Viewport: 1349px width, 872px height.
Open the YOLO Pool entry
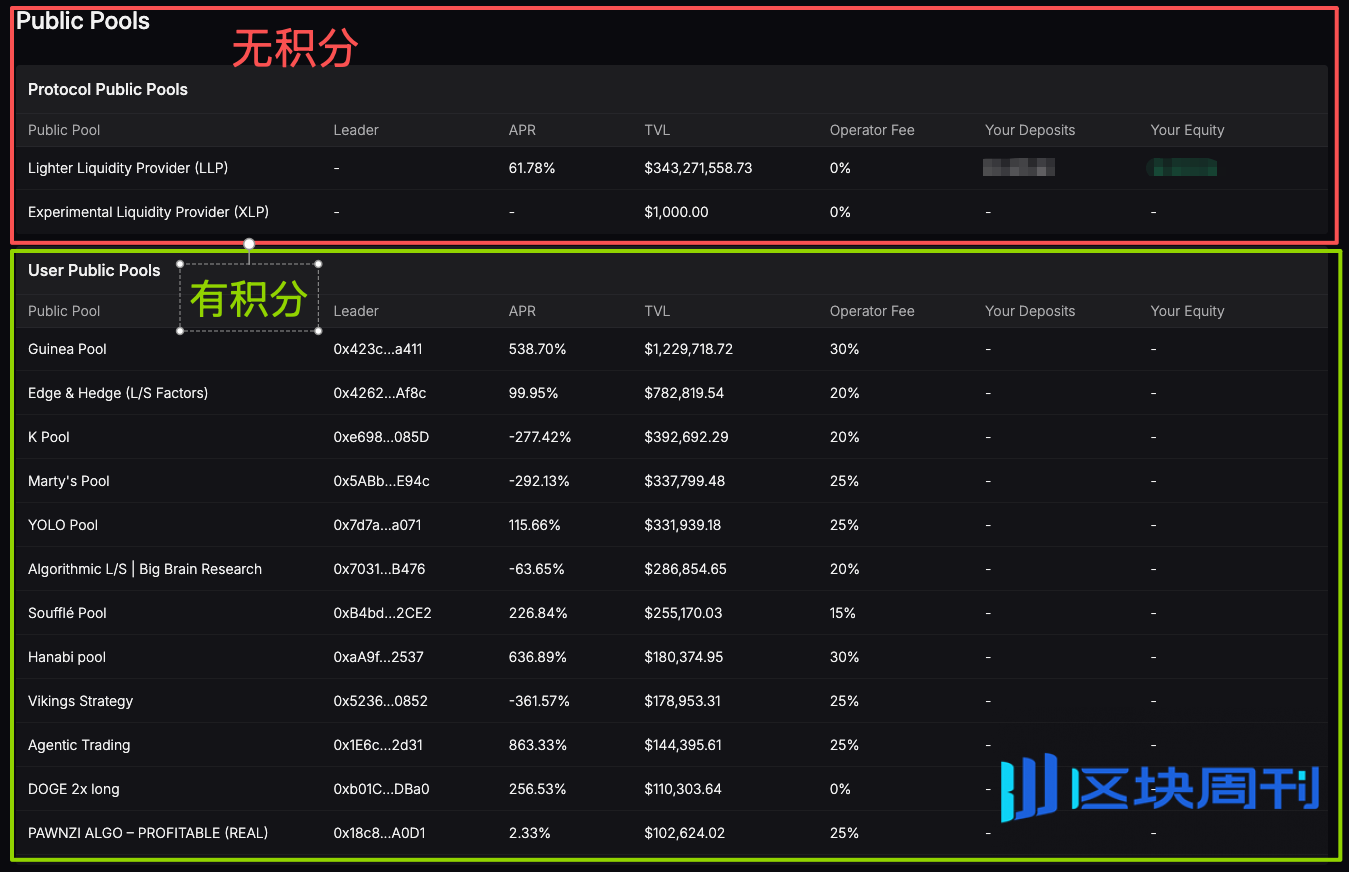[x=62, y=525]
